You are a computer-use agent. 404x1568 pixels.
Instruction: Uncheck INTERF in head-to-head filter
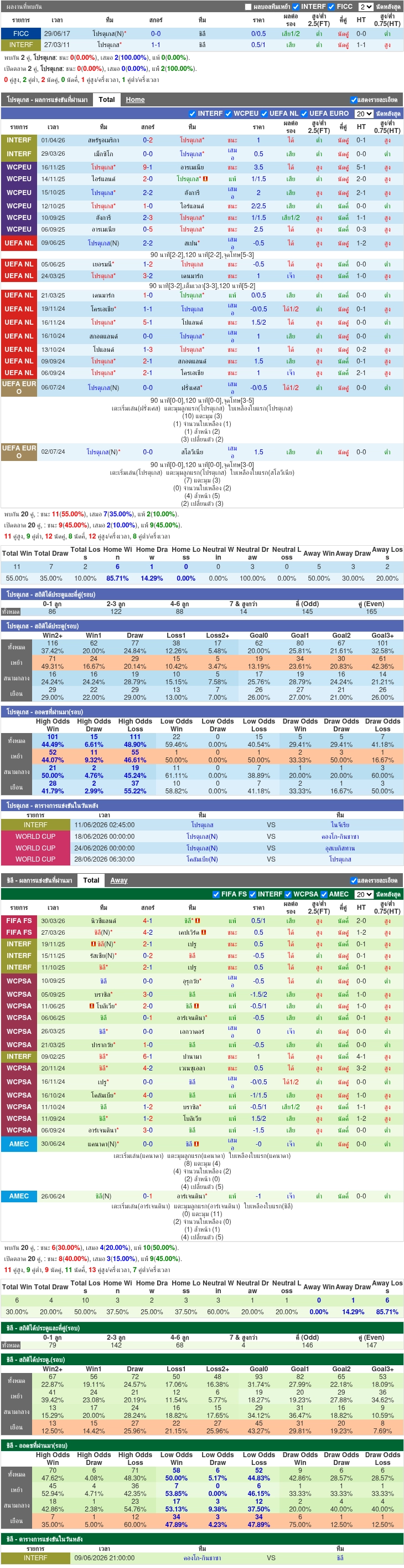point(296,7)
